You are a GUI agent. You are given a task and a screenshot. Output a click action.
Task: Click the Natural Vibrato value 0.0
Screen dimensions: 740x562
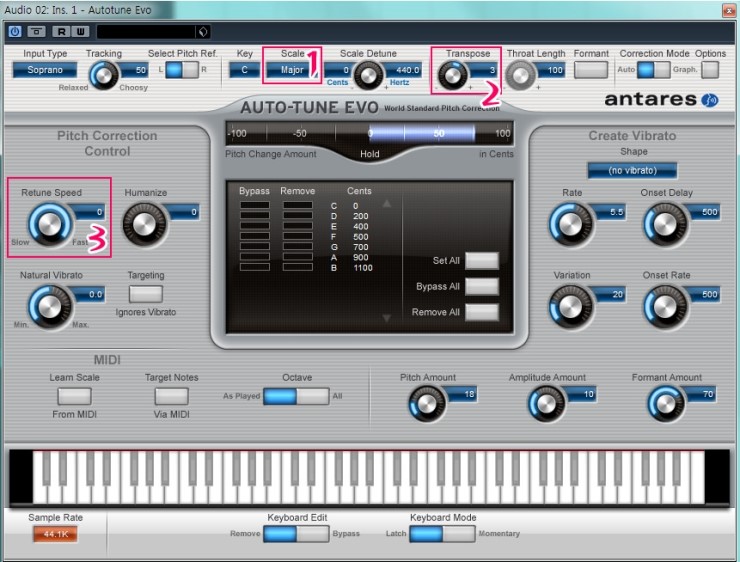coord(89,294)
